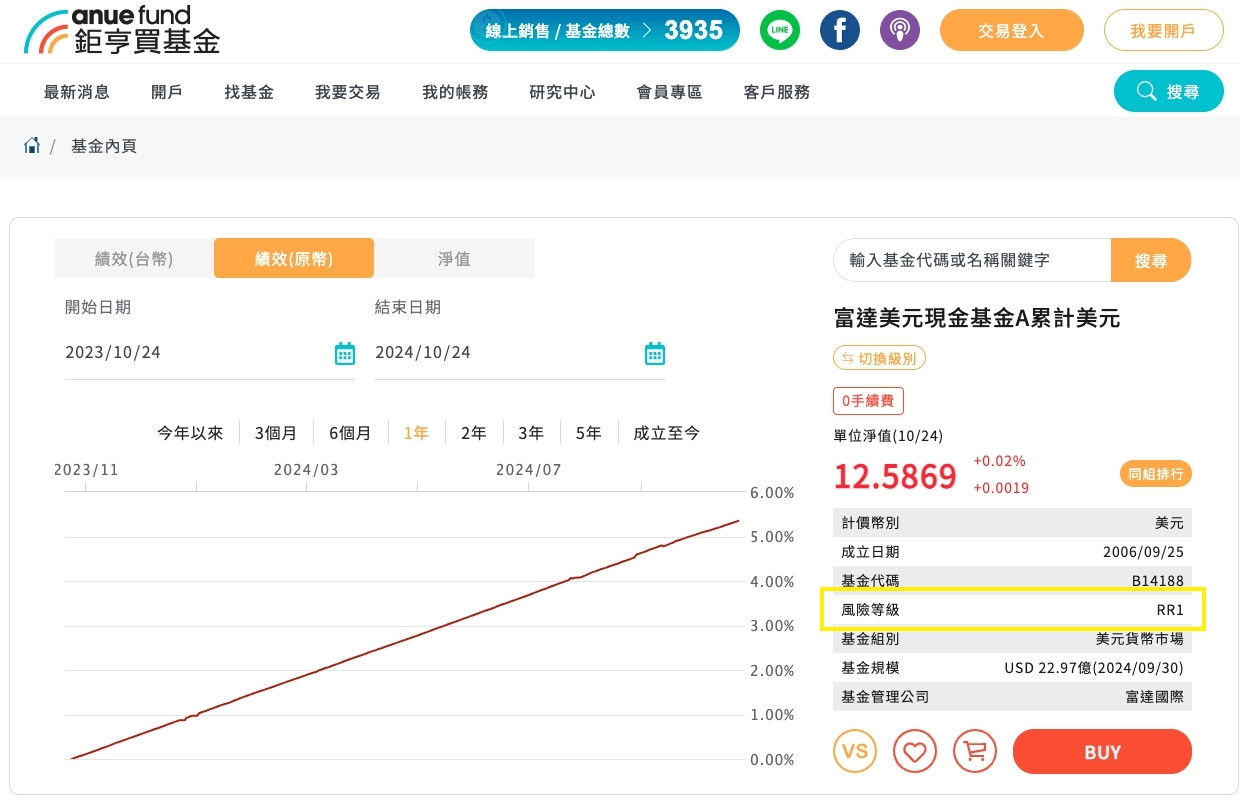Open the 我的帳務 menu
The height and width of the screenshot is (800, 1240).
pos(455,92)
